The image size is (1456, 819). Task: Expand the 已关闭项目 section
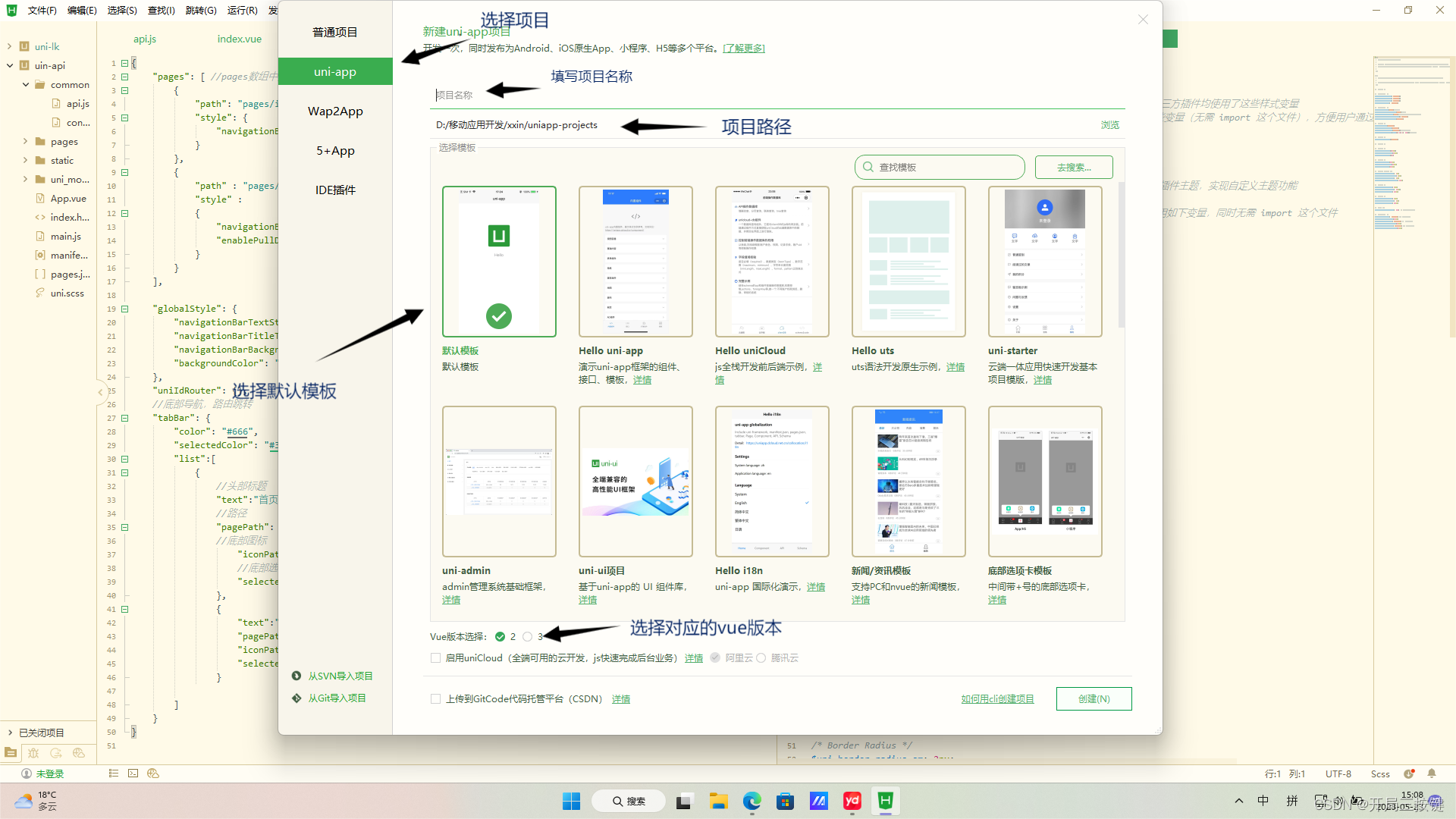click(x=10, y=733)
